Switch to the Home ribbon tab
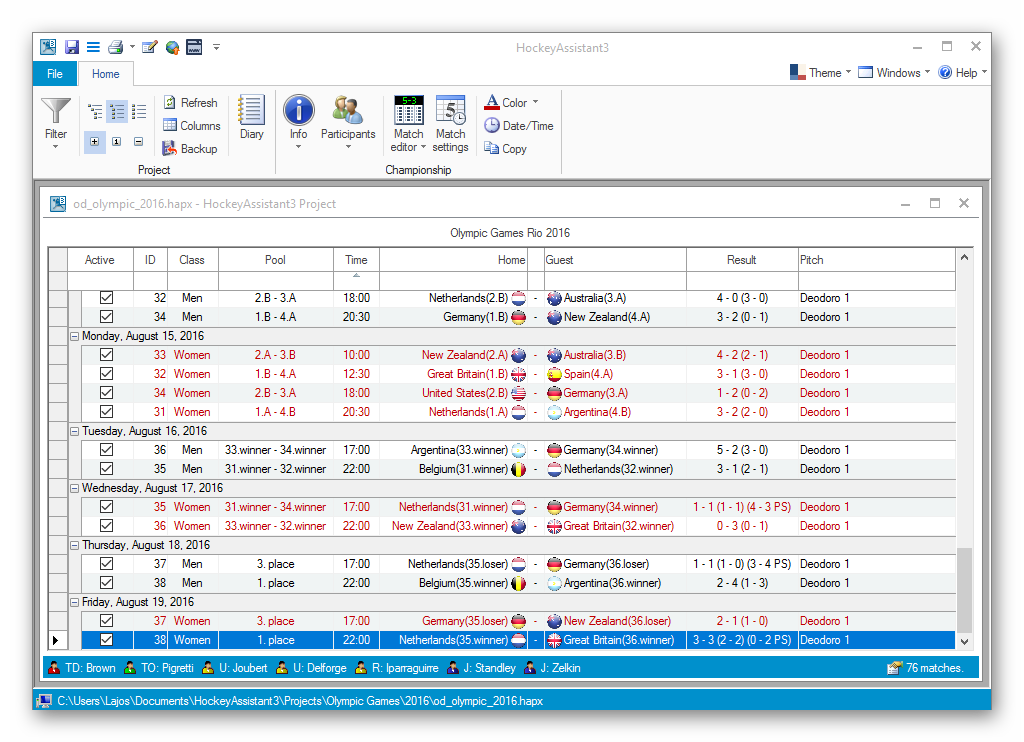The width and height of the screenshot is (1024, 742). [106, 74]
